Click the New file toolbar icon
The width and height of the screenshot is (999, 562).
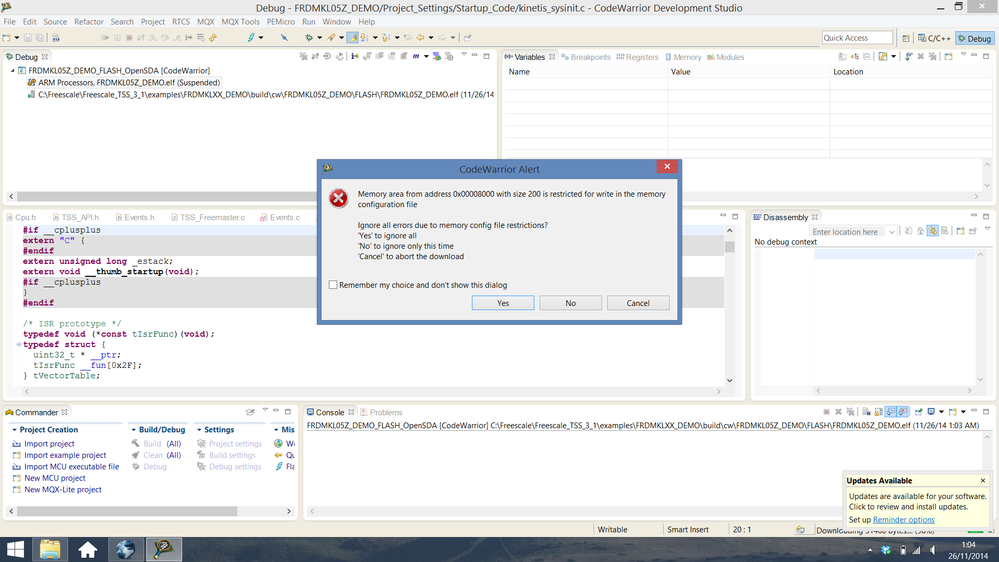tap(7, 38)
